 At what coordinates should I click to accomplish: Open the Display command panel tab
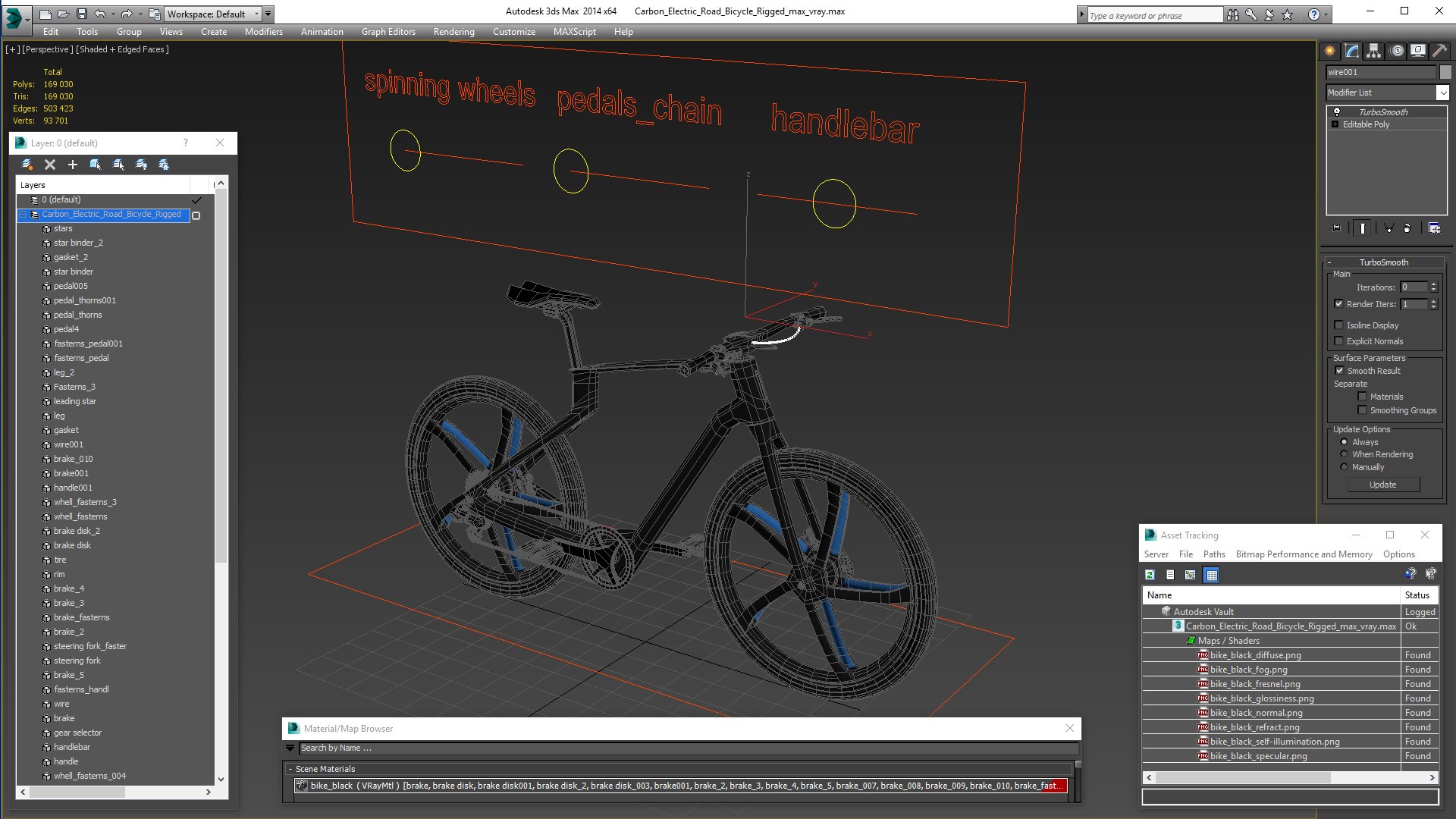click(x=1418, y=51)
